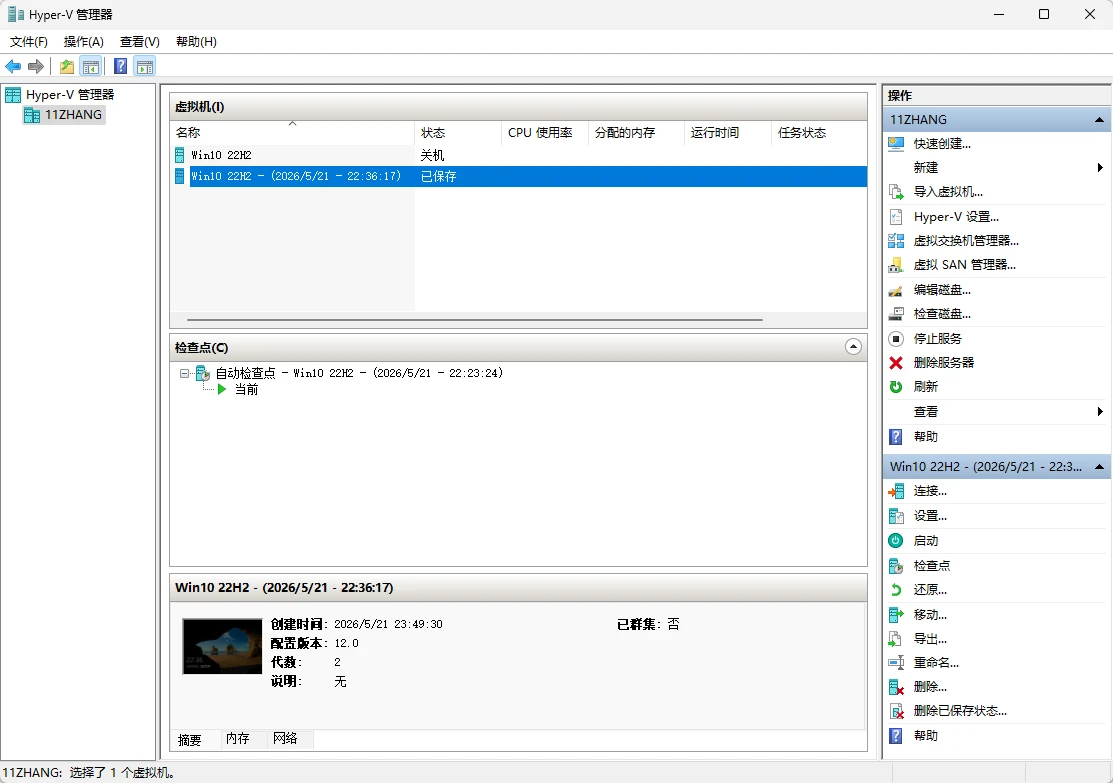Click the 虚拟交换机管理器 icon
The width and height of the screenshot is (1113, 783).
(x=896, y=241)
